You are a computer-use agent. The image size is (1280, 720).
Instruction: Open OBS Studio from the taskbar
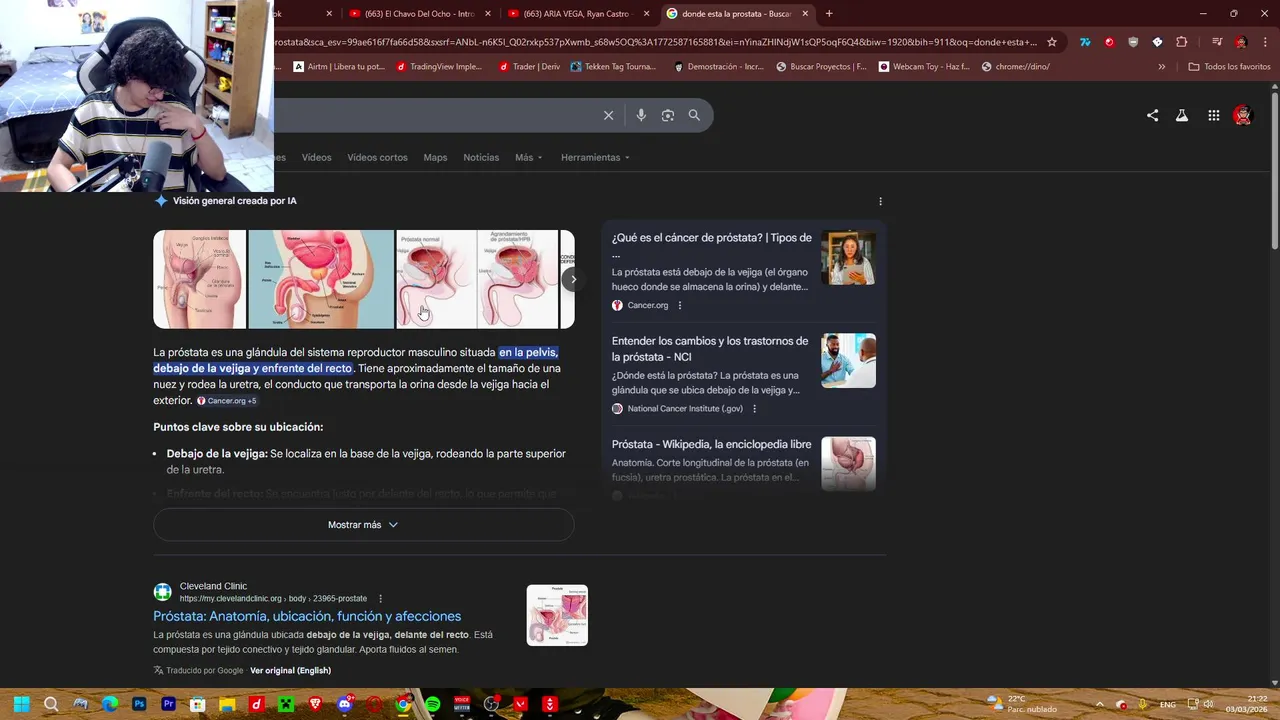tap(491, 704)
